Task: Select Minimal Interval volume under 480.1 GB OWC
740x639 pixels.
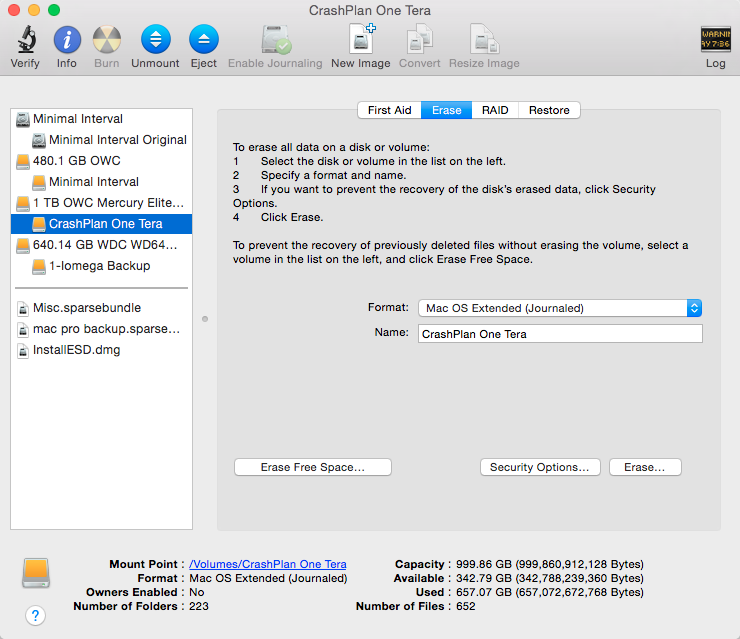Action: click(x=101, y=182)
